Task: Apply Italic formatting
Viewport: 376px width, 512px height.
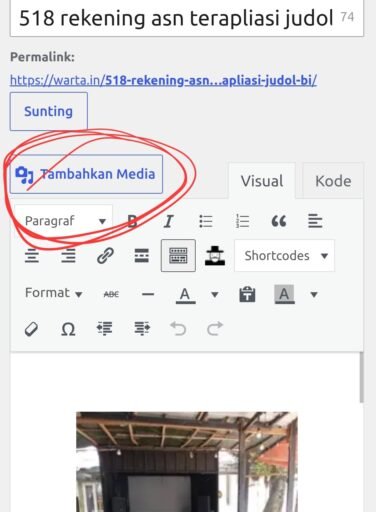Action: pyautogui.click(x=169, y=221)
